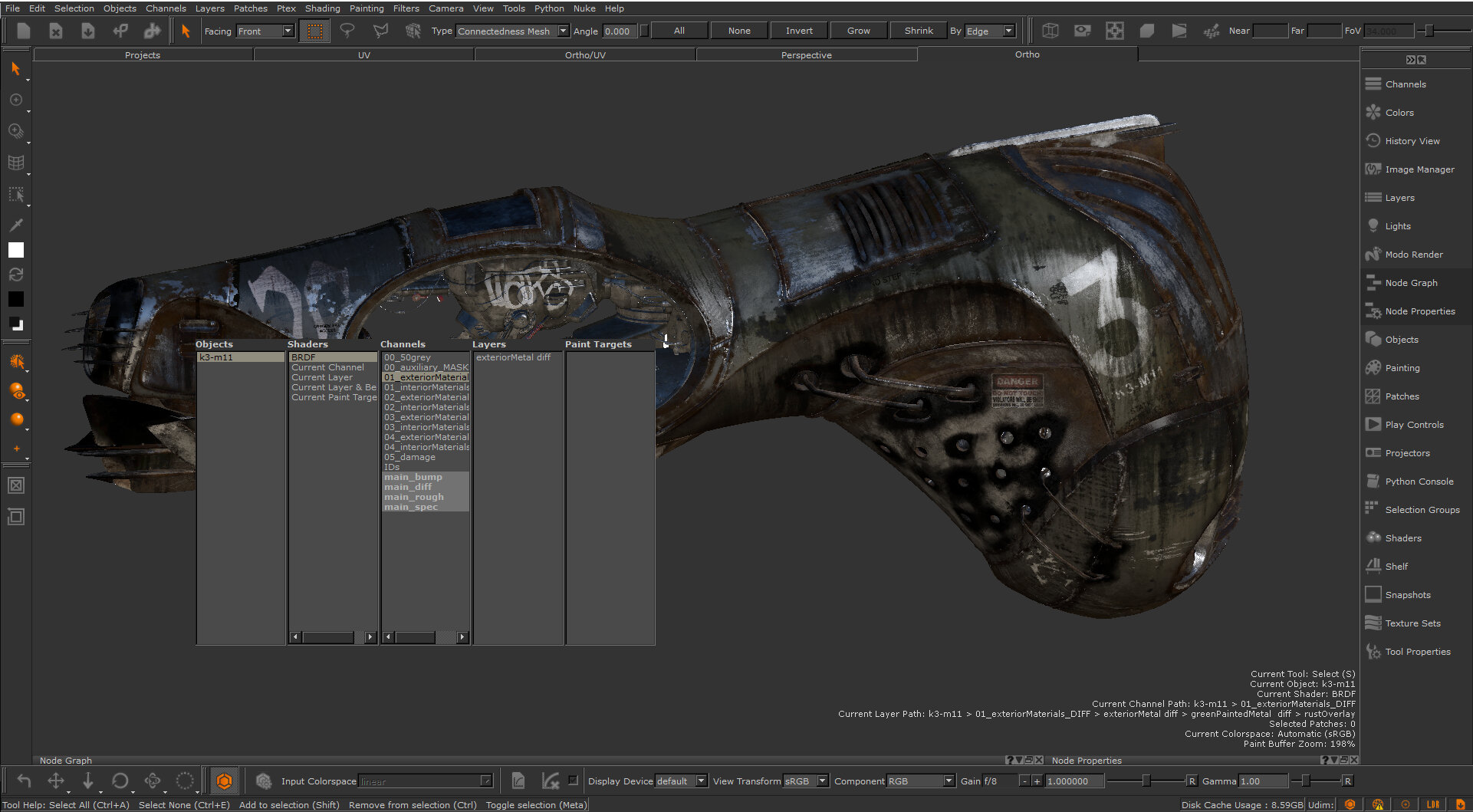
Task: Open the Texture Sets palette
Action: coord(1412,623)
